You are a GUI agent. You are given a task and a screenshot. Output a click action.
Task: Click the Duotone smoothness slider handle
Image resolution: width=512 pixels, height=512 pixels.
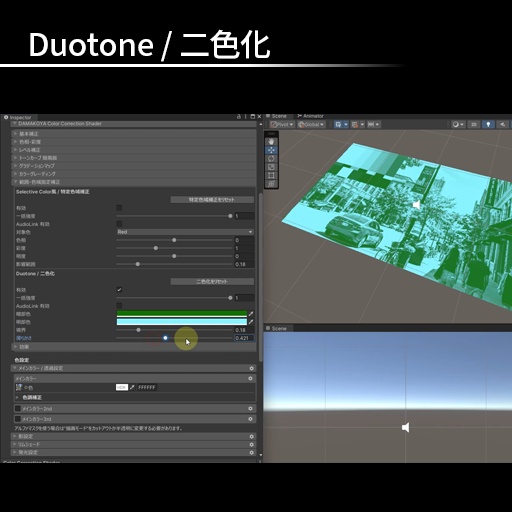click(165, 338)
